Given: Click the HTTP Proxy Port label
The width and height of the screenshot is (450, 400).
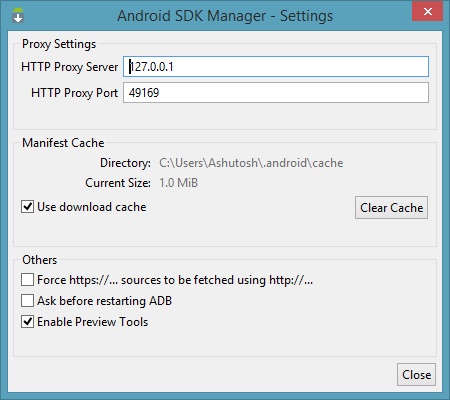Looking at the screenshot, I should (75, 93).
